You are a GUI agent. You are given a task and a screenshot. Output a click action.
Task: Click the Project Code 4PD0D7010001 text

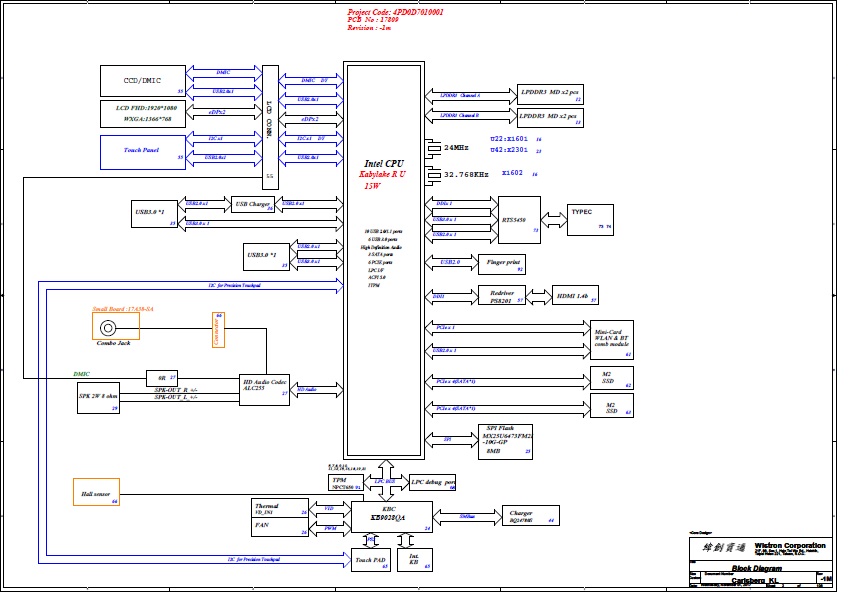[x=395, y=12]
